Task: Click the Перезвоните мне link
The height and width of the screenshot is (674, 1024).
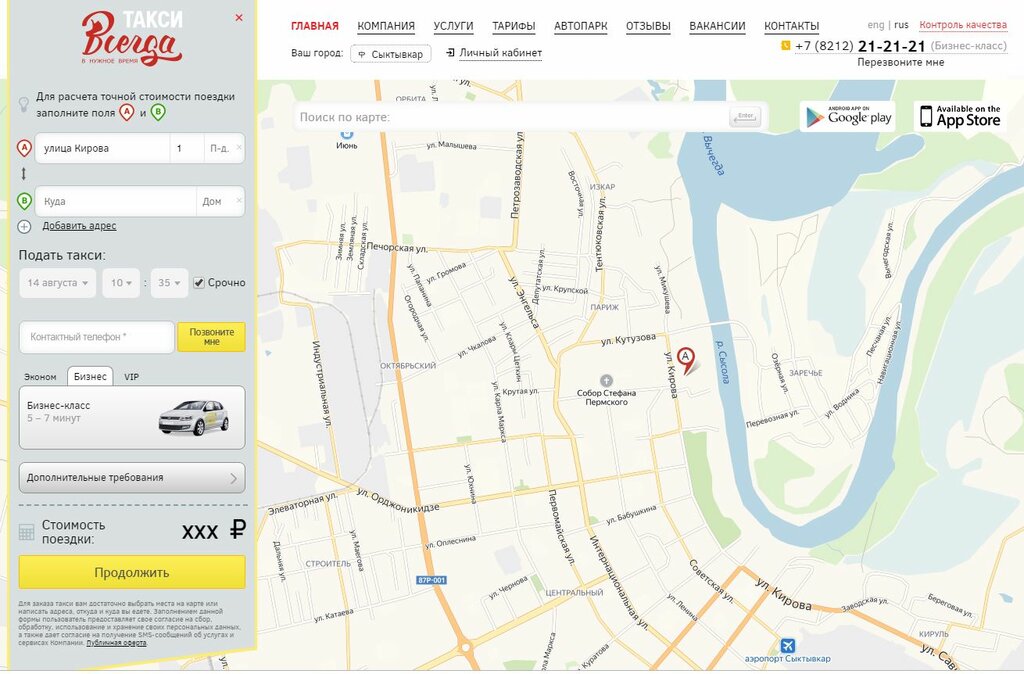Action: pos(901,62)
